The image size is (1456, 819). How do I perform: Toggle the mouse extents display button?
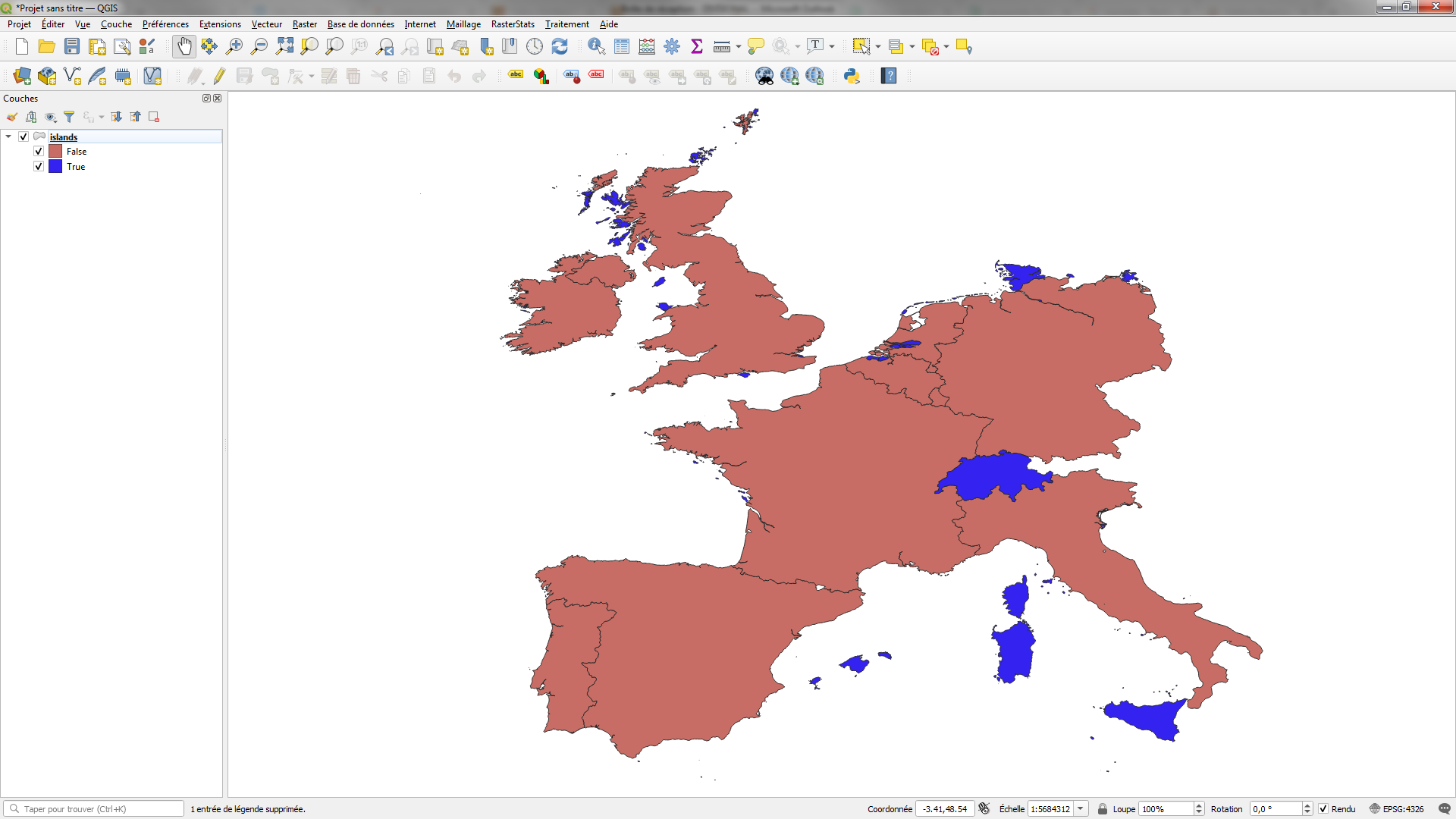(x=984, y=809)
